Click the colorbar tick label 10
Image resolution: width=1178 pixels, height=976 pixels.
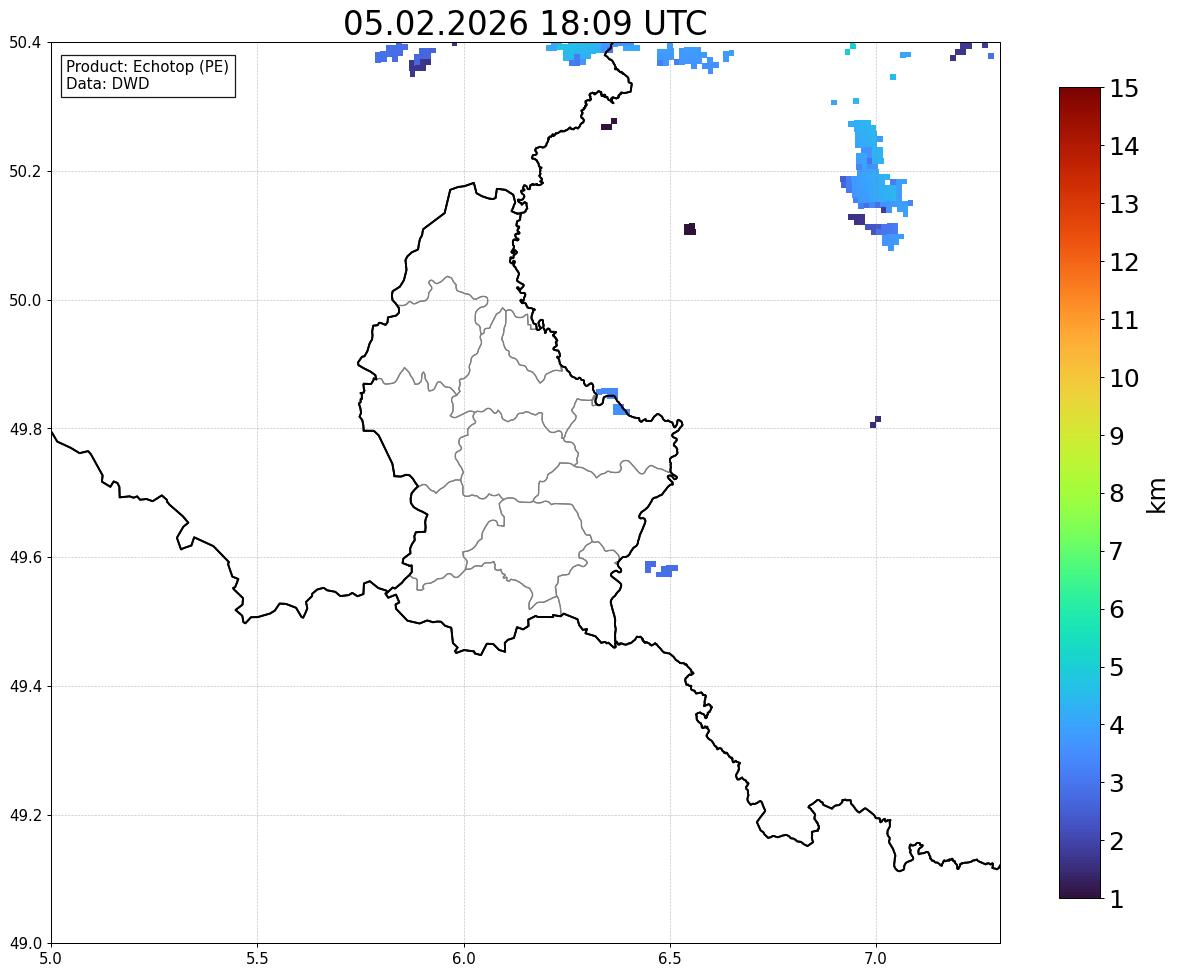[x=1124, y=378]
